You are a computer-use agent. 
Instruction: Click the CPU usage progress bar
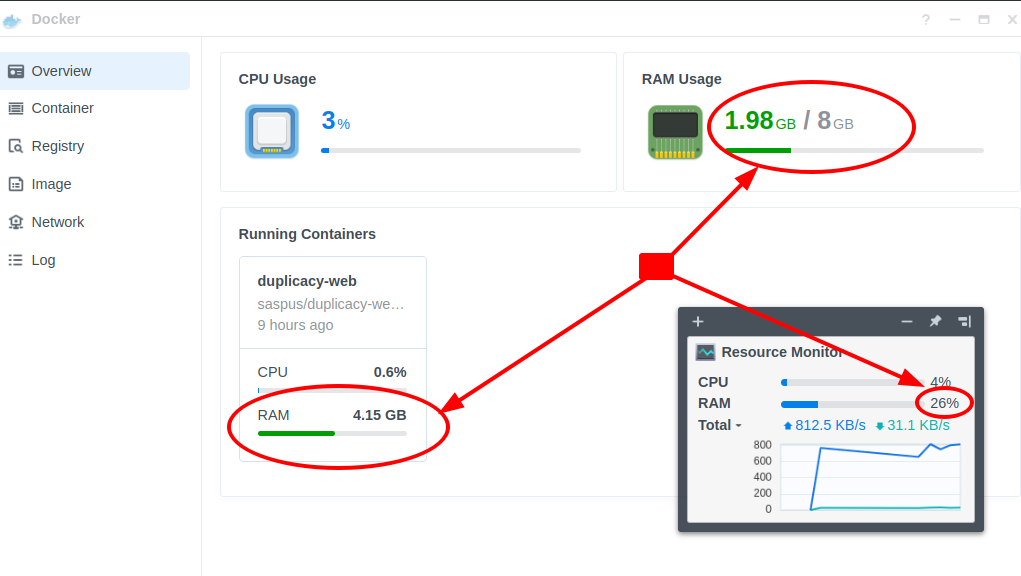point(450,150)
